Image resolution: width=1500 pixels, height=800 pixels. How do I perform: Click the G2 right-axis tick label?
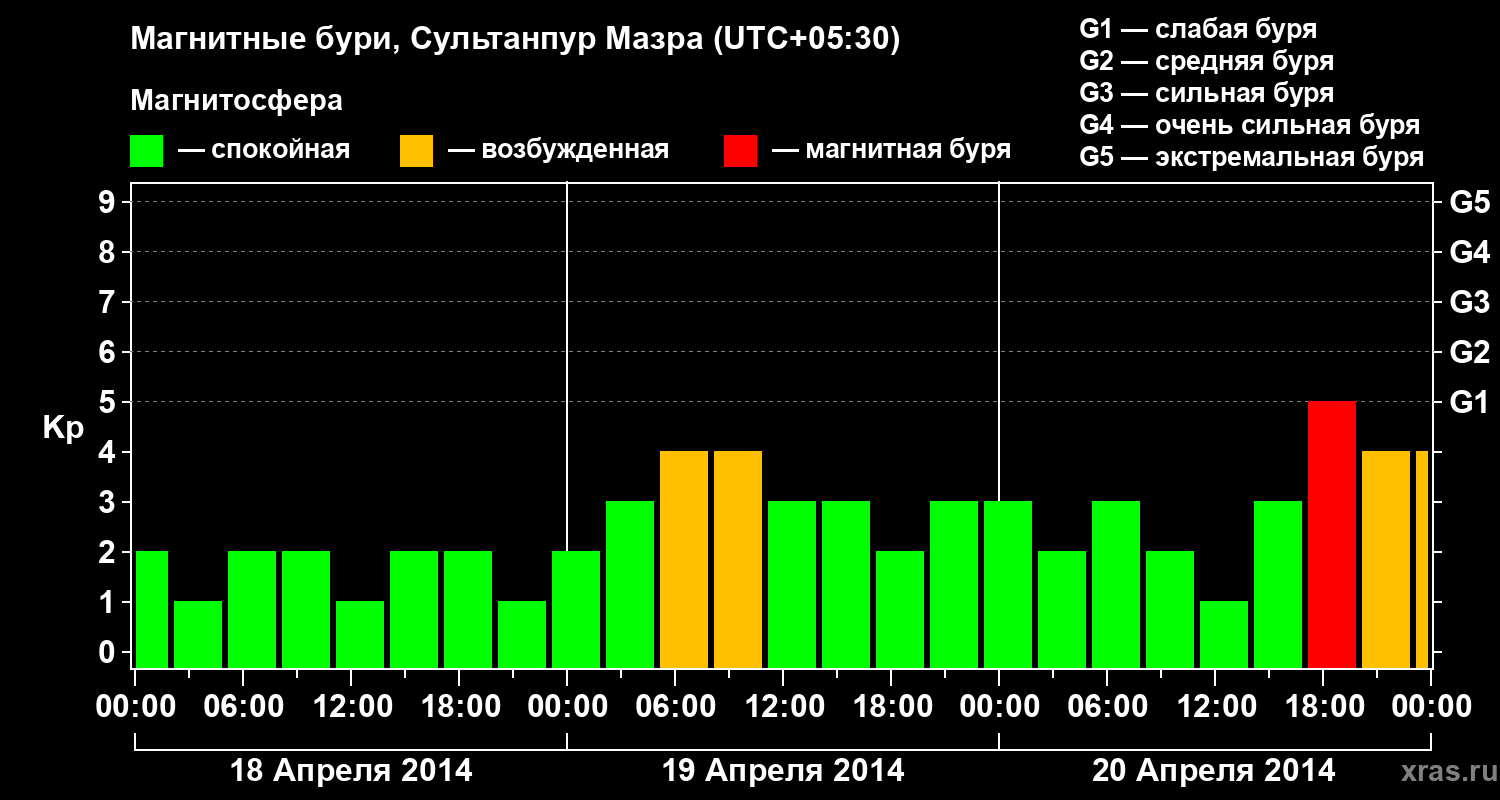1470,352
